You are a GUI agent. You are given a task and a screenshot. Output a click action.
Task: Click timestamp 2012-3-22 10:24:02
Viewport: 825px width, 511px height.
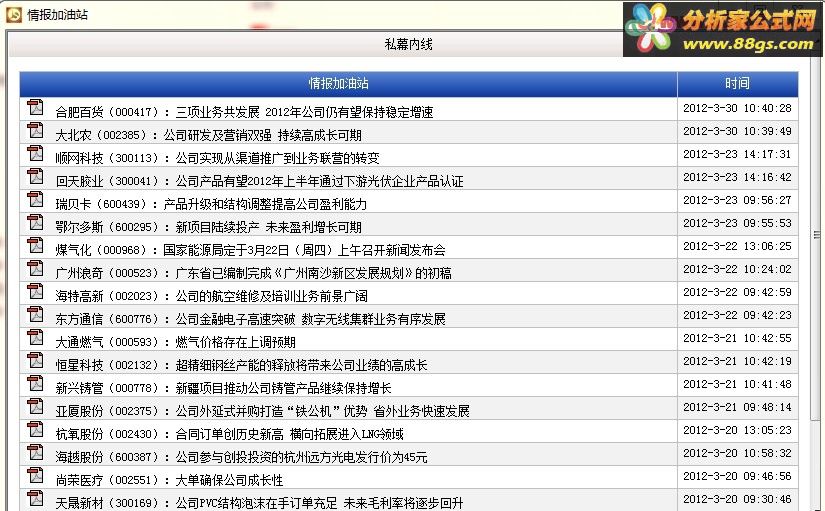[x=737, y=269]
